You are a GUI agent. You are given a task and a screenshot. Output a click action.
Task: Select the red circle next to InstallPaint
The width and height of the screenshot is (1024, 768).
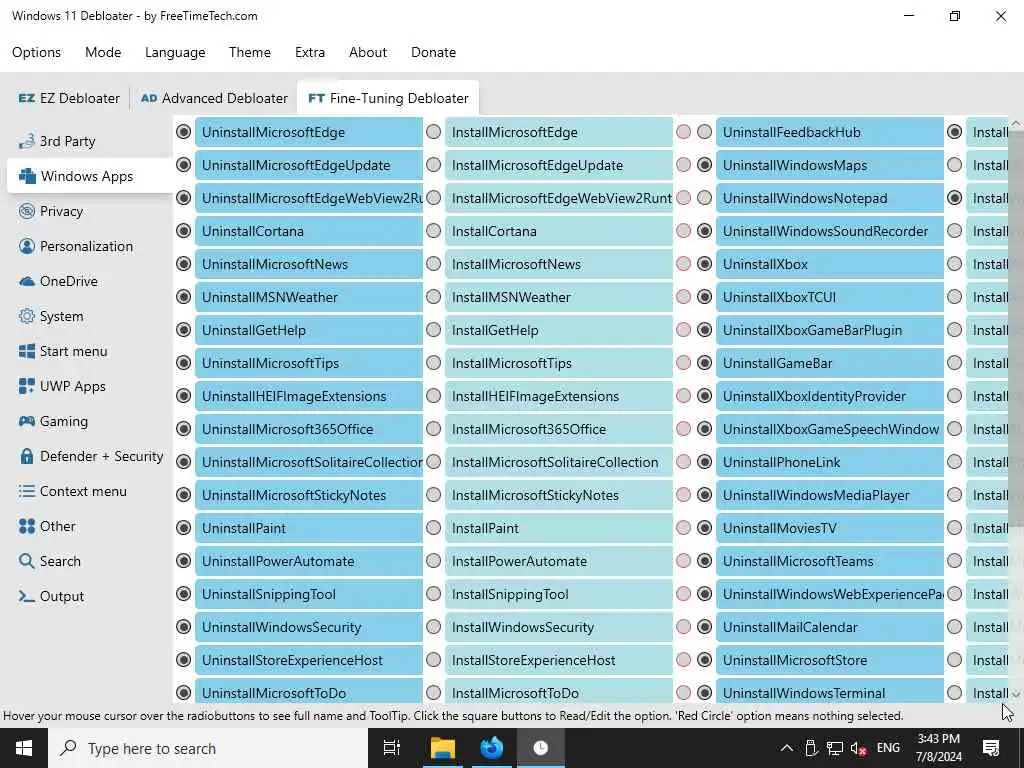(x=684, y=528)
